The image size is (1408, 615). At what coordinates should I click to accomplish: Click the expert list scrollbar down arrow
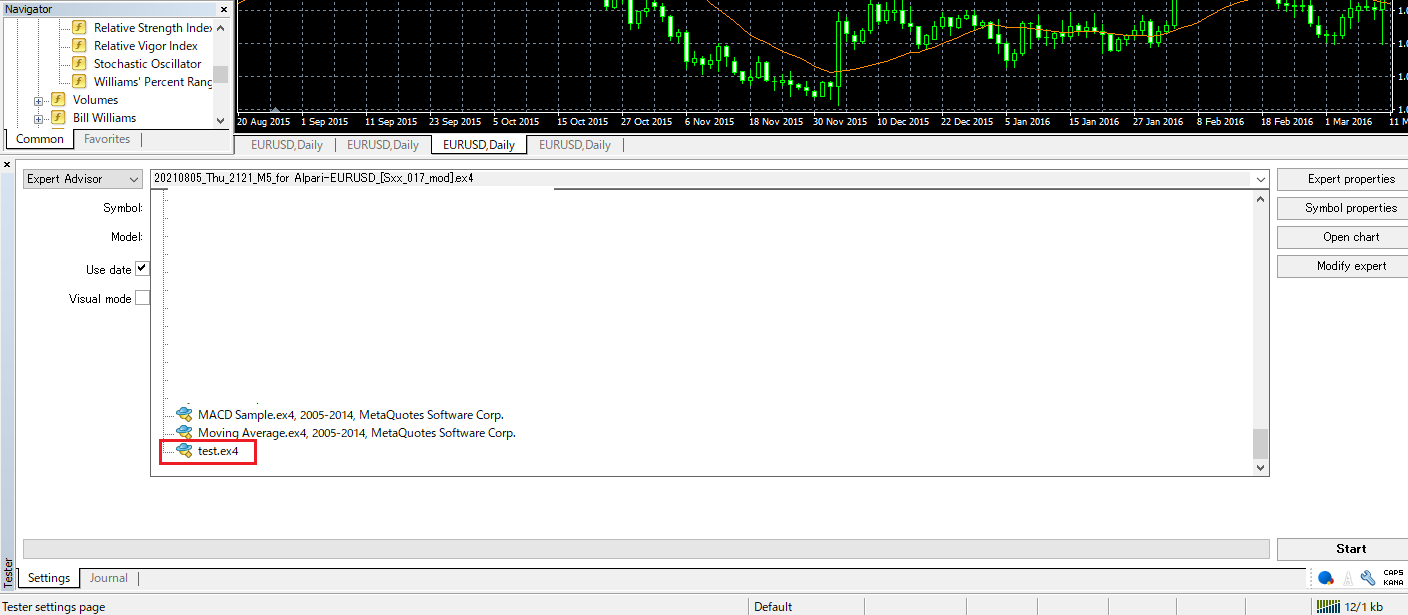pyautogui.click(x=1260, y=467)
